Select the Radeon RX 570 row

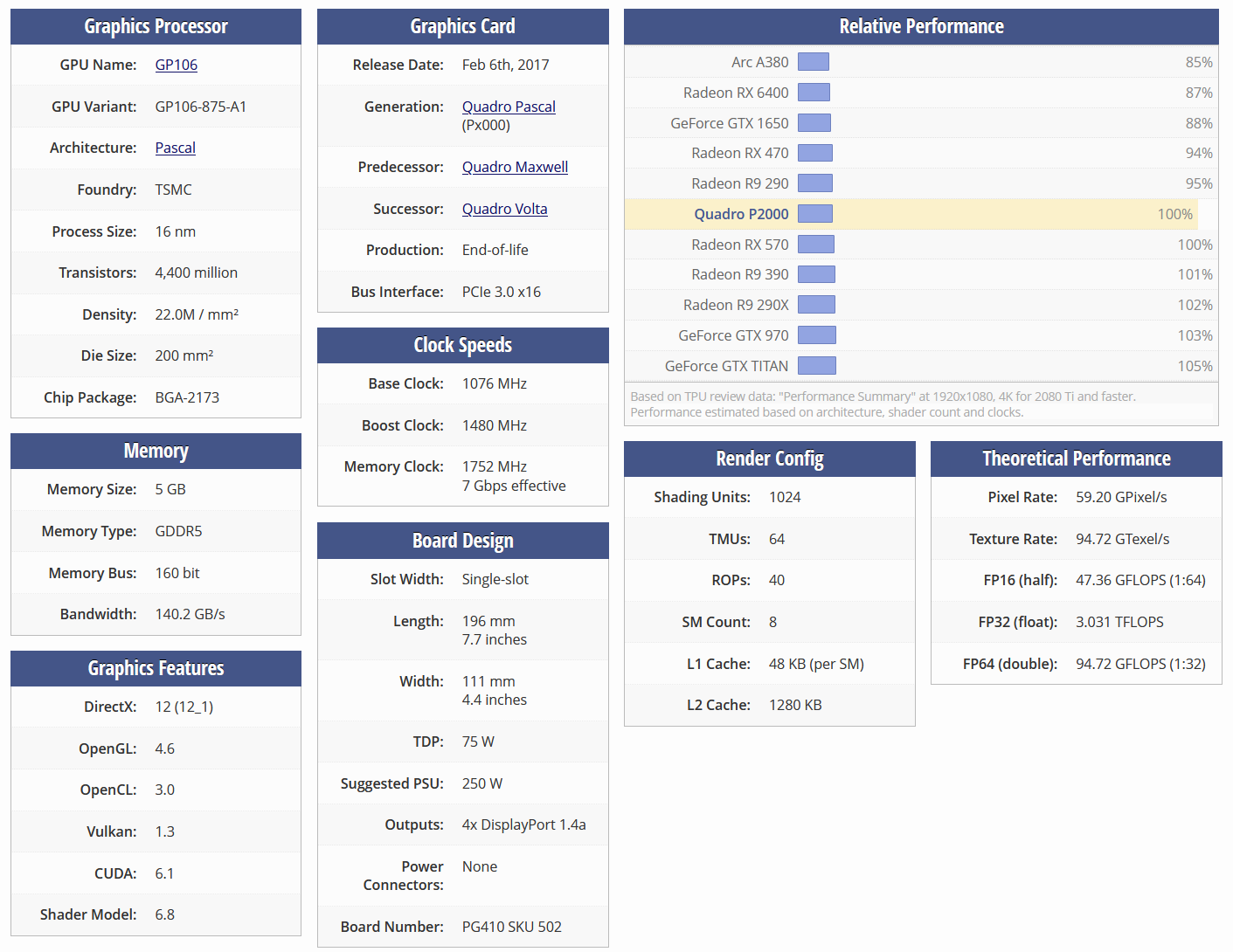pyautogui.click(x=921, y=245)
